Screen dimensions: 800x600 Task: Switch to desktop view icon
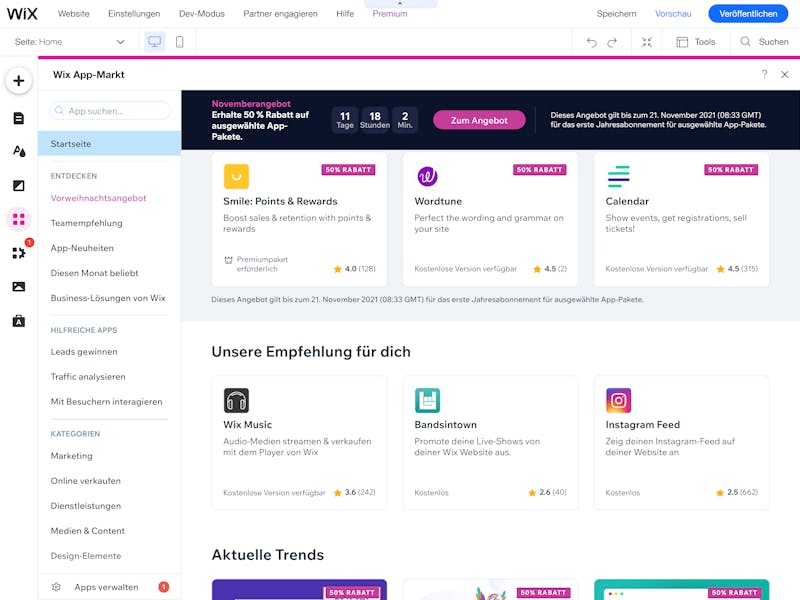pos(154,41)
